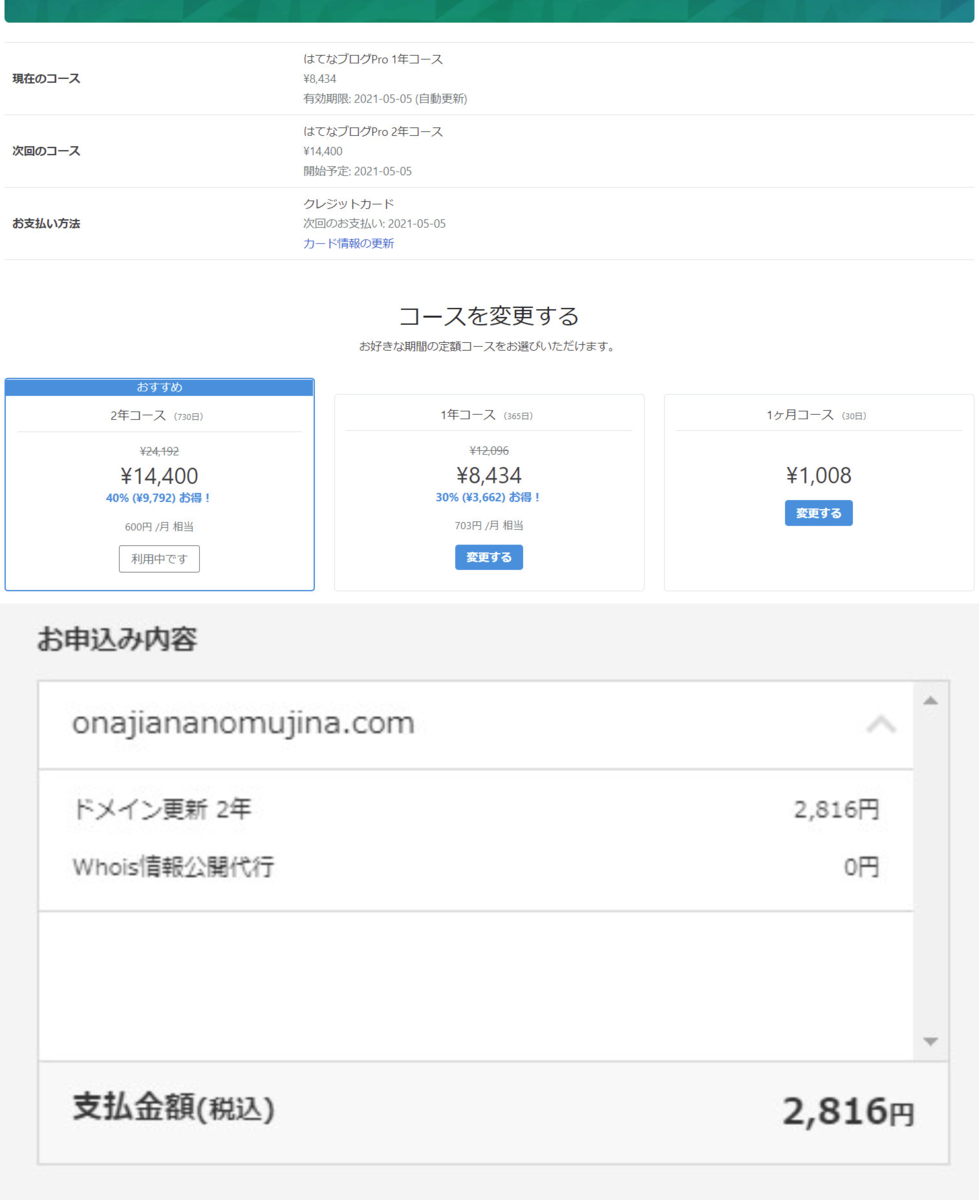Click the 支払金額(税込) label
This screenshot has height=1200, width=979.
coord(173,1108)
